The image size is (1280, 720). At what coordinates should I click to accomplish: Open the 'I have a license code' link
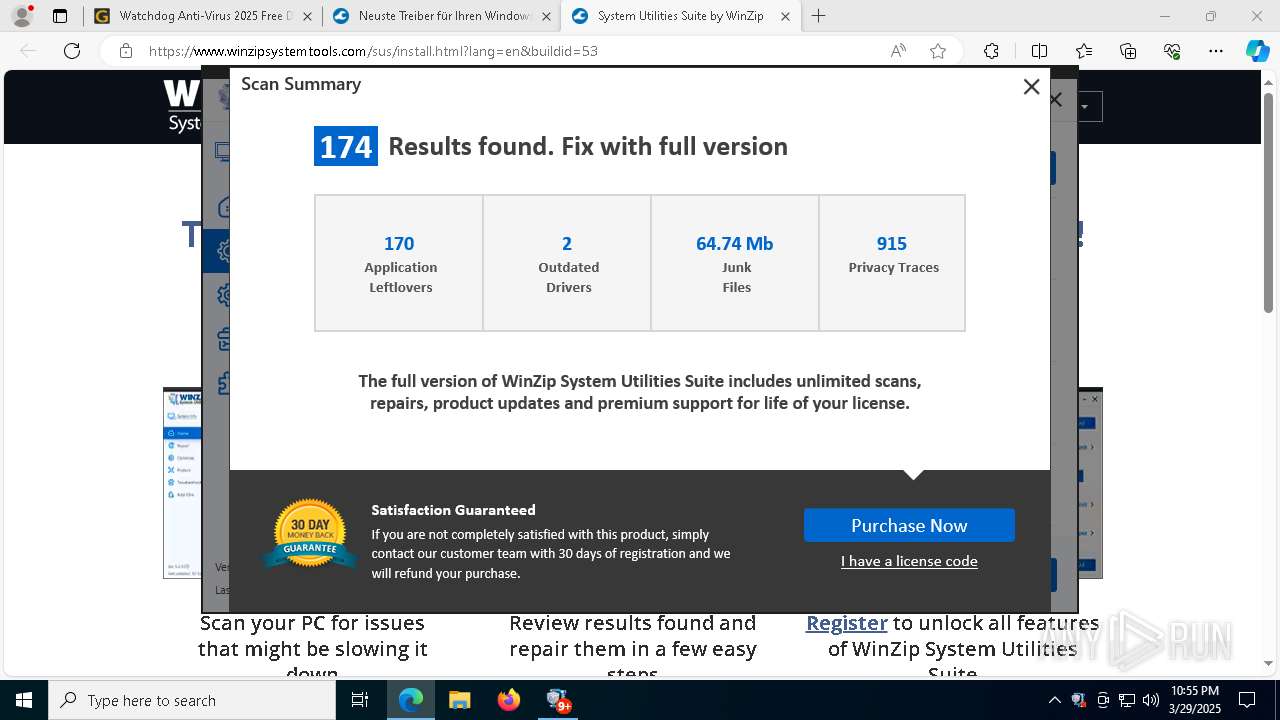click(909, 561)
